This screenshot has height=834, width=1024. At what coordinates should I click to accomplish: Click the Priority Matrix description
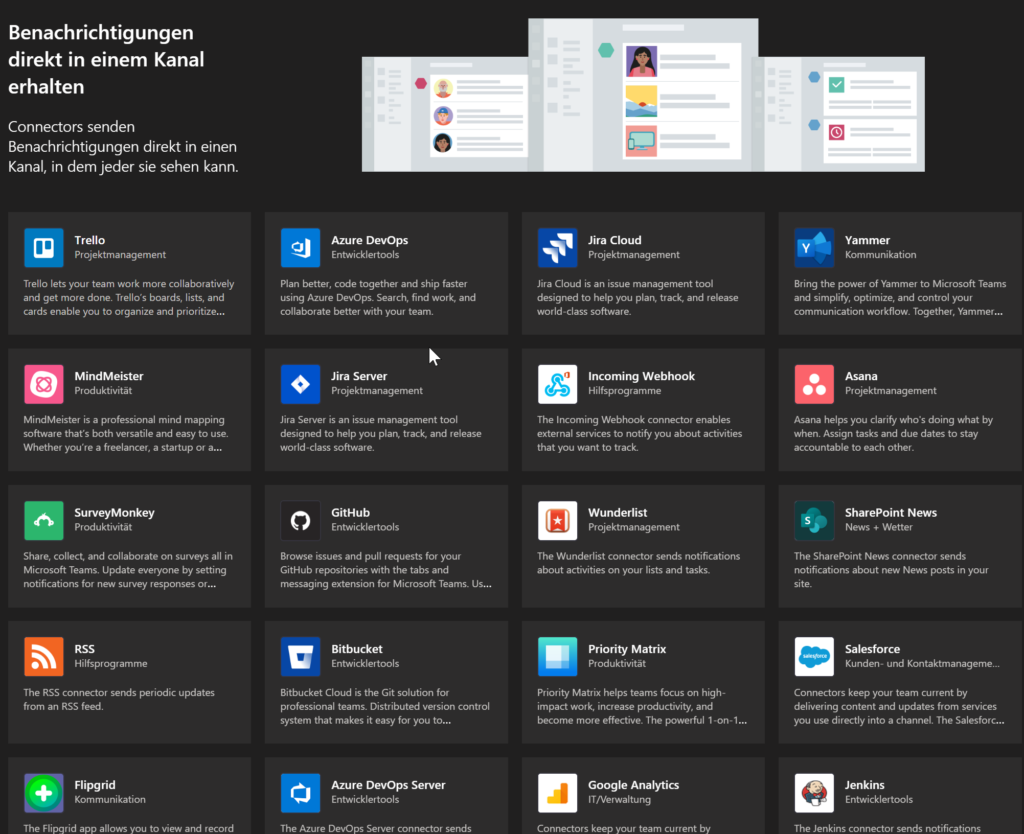coord(641,707)
